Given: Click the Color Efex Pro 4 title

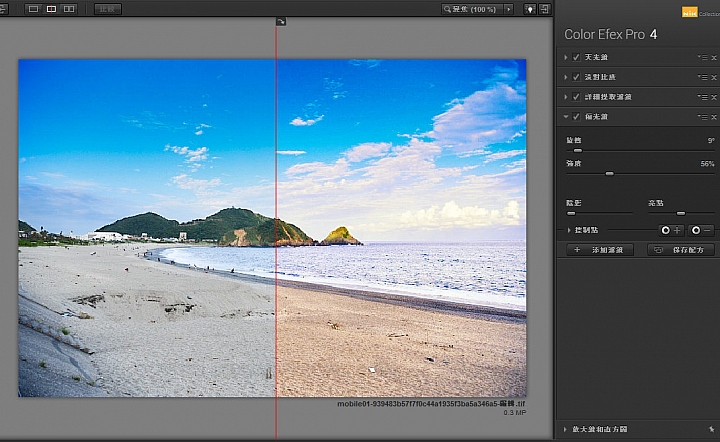Looking at the screenshot, I should click(x=610, y=34).
